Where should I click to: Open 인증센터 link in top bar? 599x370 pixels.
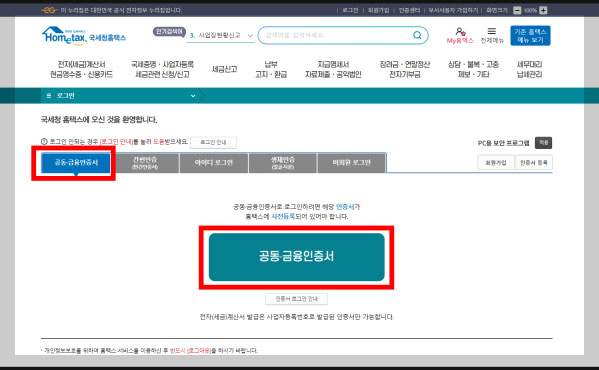coord(409,10)
